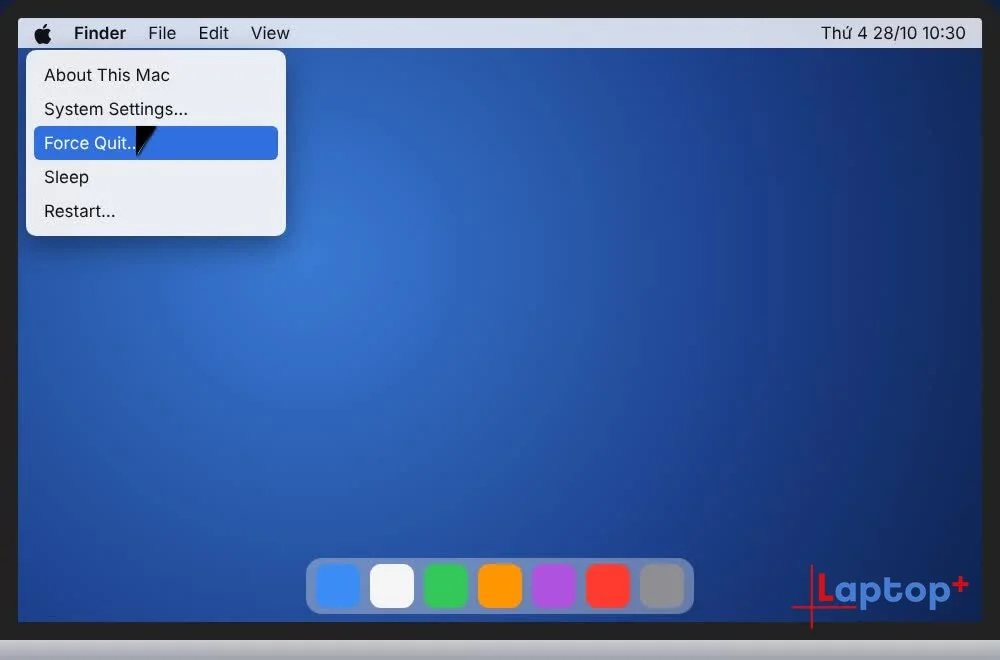The height and width of the screenshot is (660, 1000).
Task: Open the Edit menu
Action: click(213, 33)
